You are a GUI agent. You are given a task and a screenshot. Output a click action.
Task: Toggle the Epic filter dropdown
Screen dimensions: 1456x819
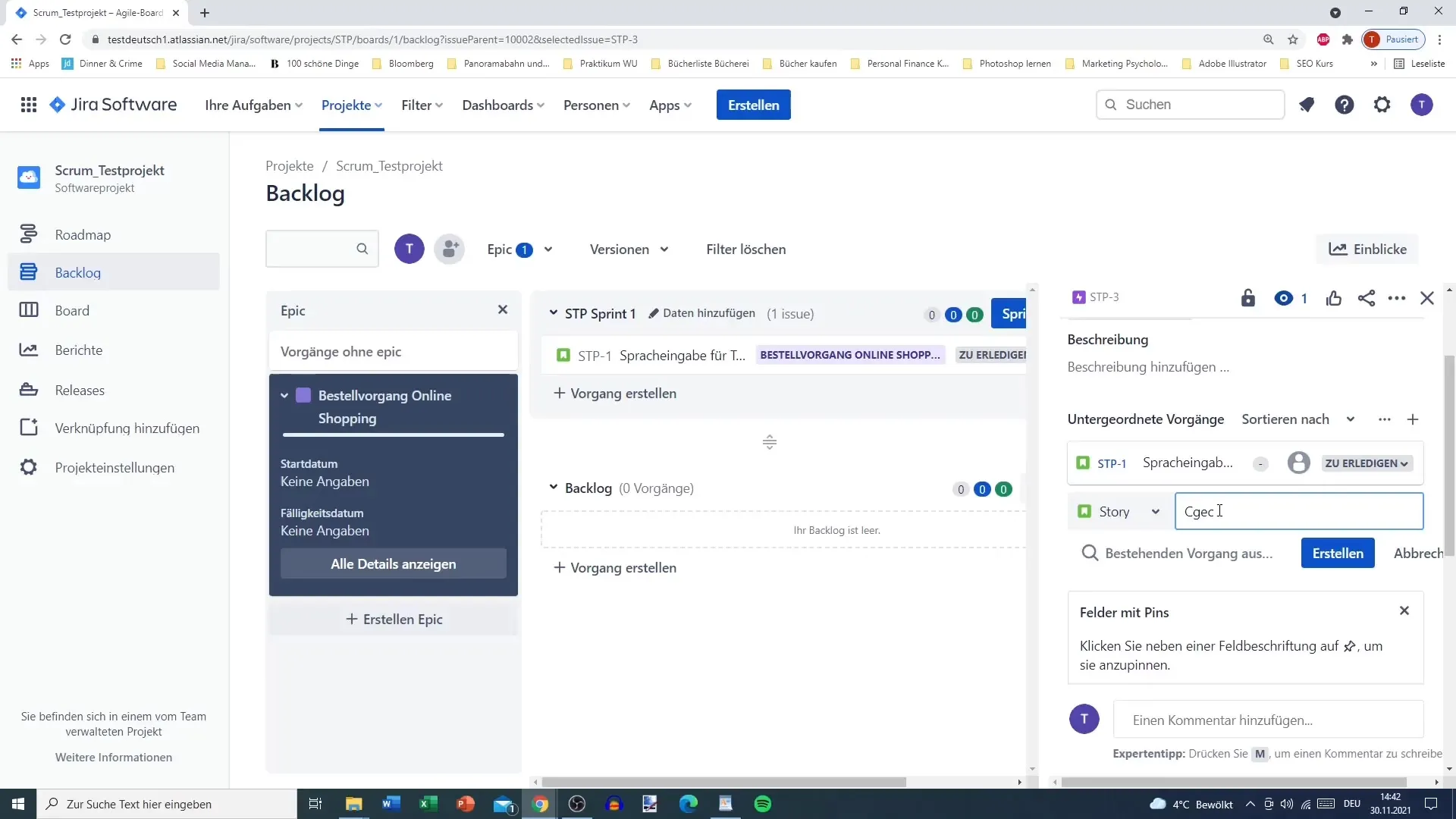(519, 249)
